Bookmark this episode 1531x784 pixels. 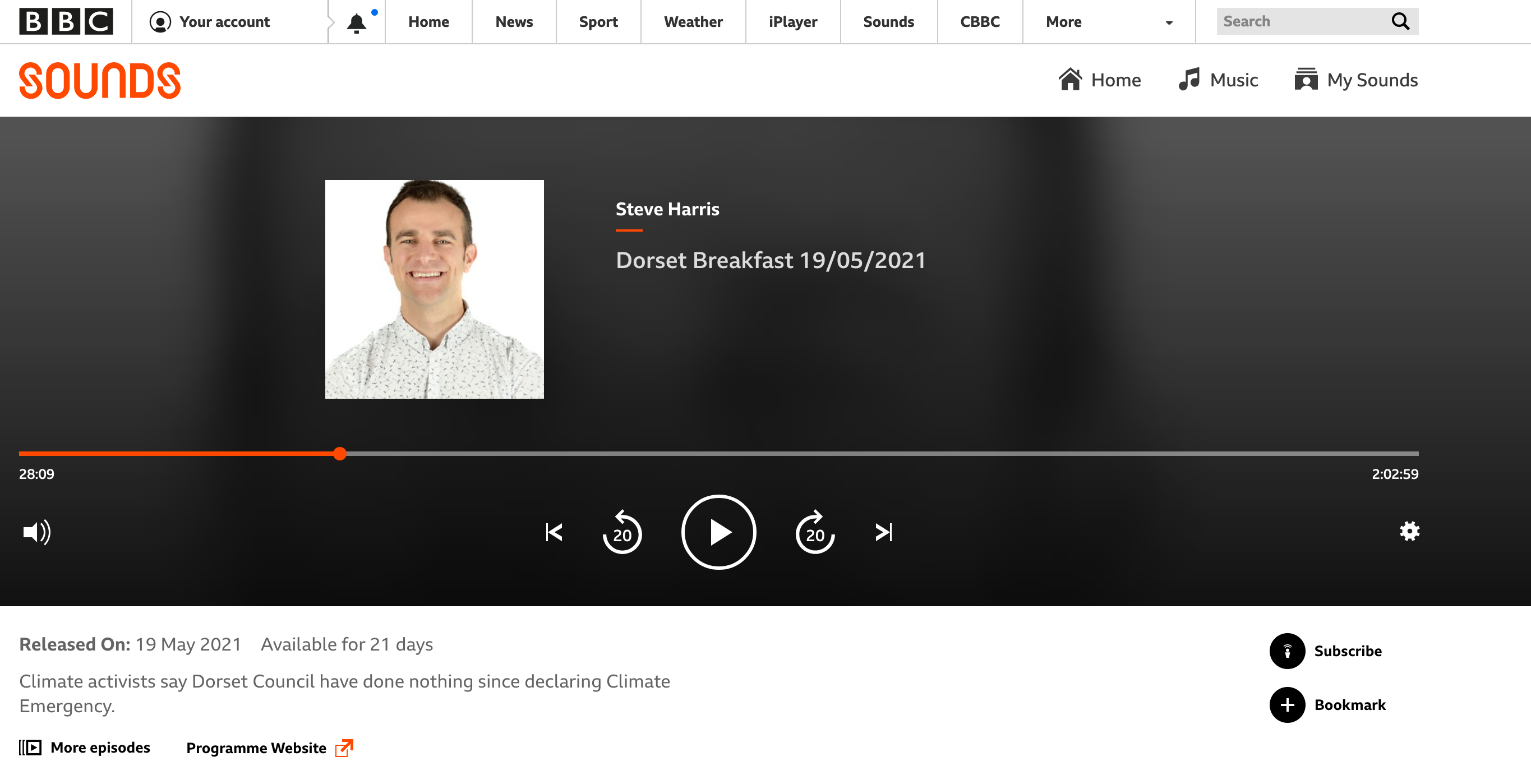point(1328,705)
